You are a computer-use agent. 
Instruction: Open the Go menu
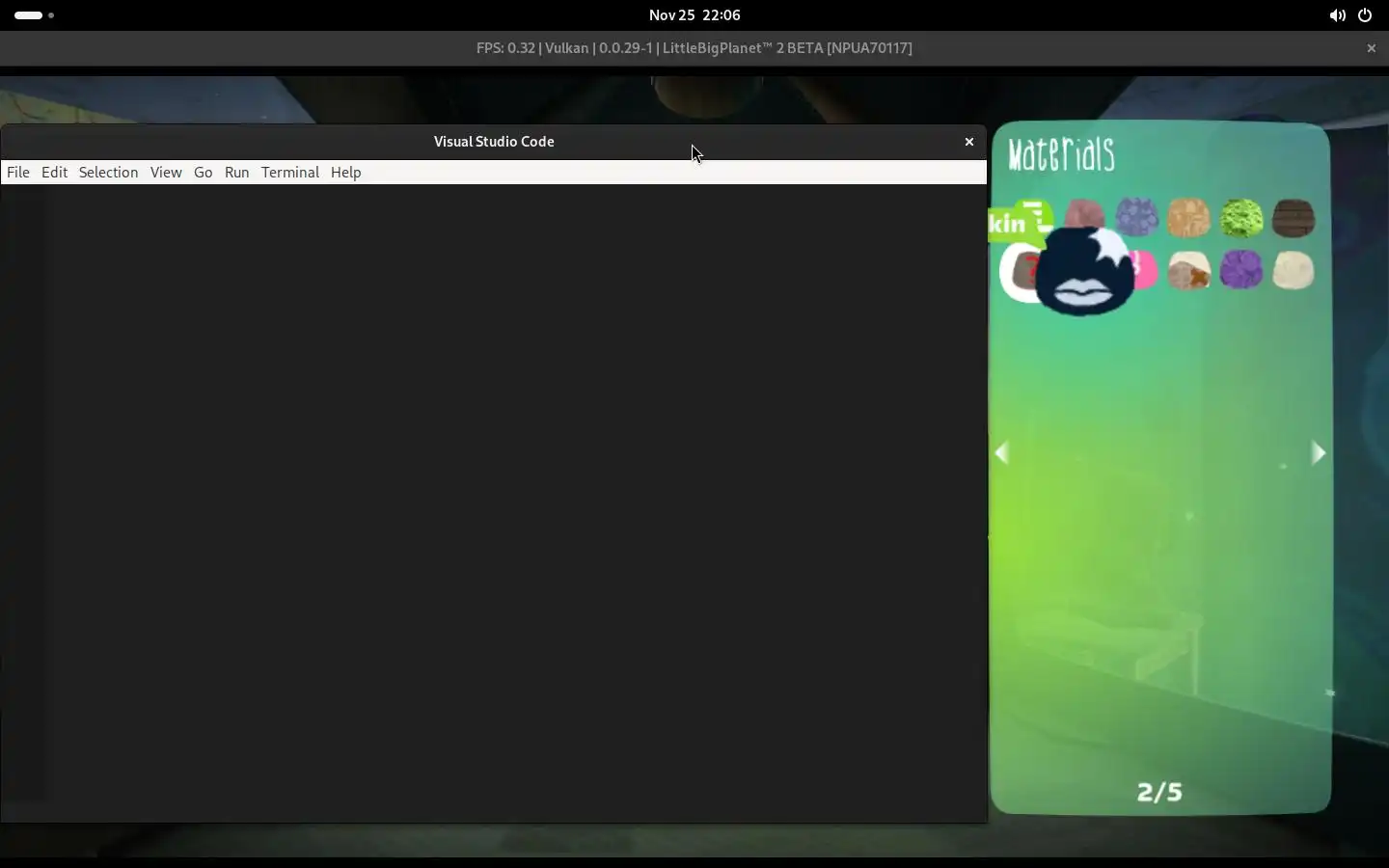pyautogui.click(x=203, y=173)
